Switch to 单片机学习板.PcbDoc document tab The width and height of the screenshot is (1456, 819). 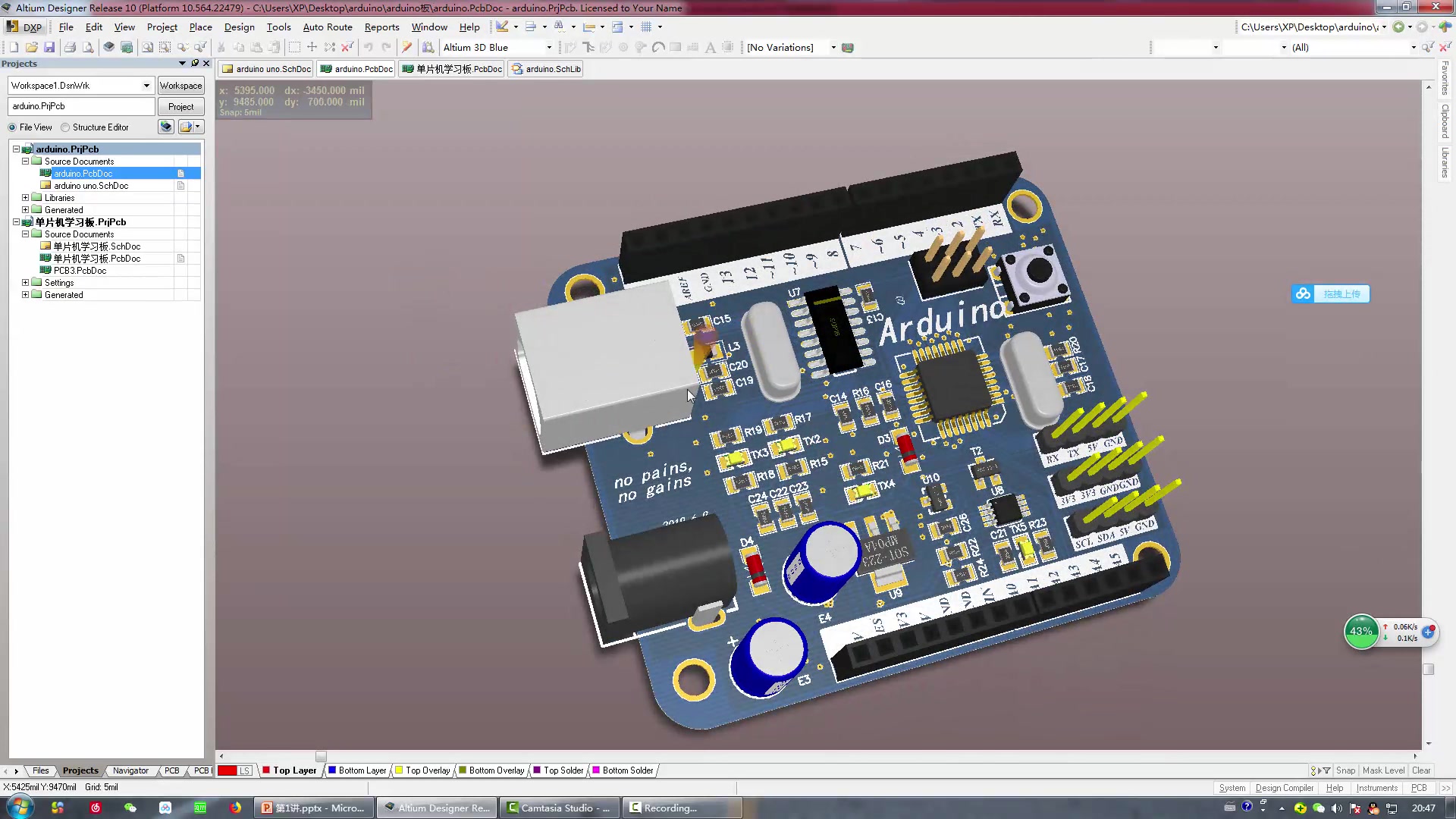452,69
